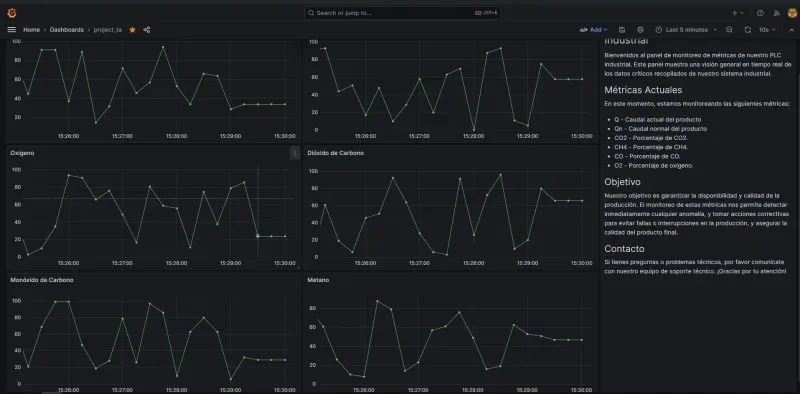
Task: Click the Métricas Actuales heading
Action: tap(643, 90)
